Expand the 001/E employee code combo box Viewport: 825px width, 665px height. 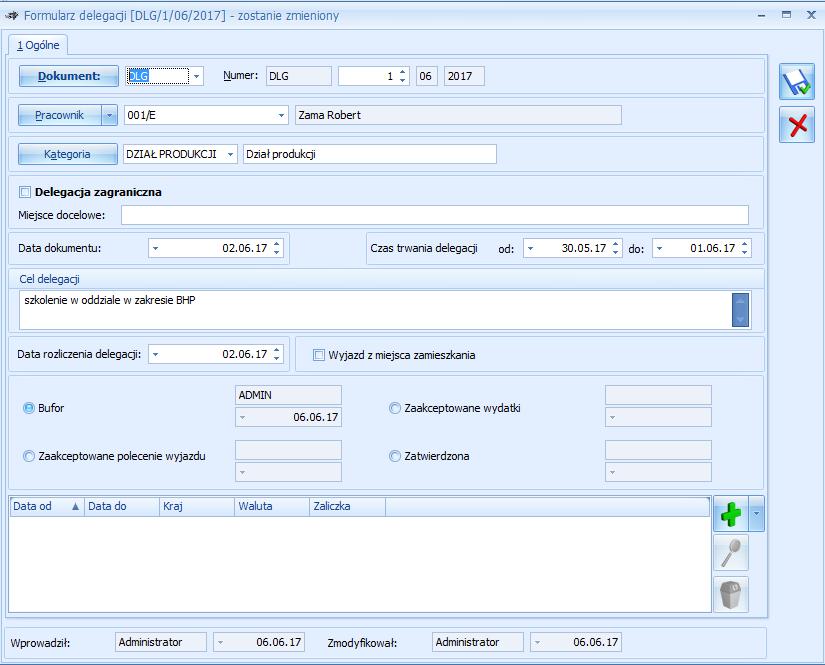281,115
